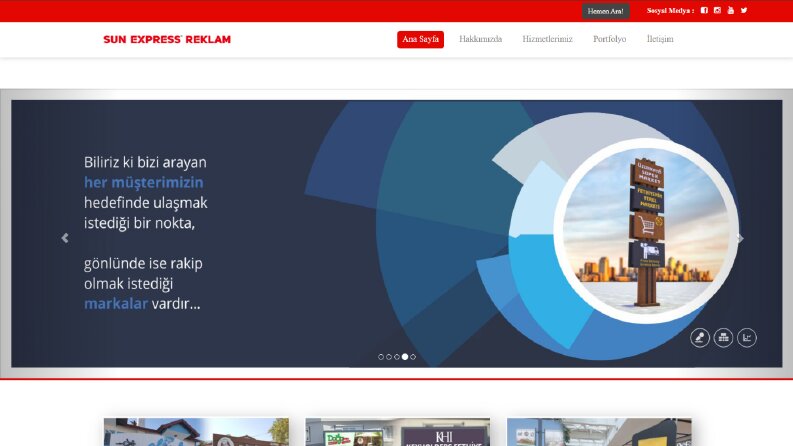Click the circular signpost image on the slide
793x446 pixels.
click(x=646, y=231)
